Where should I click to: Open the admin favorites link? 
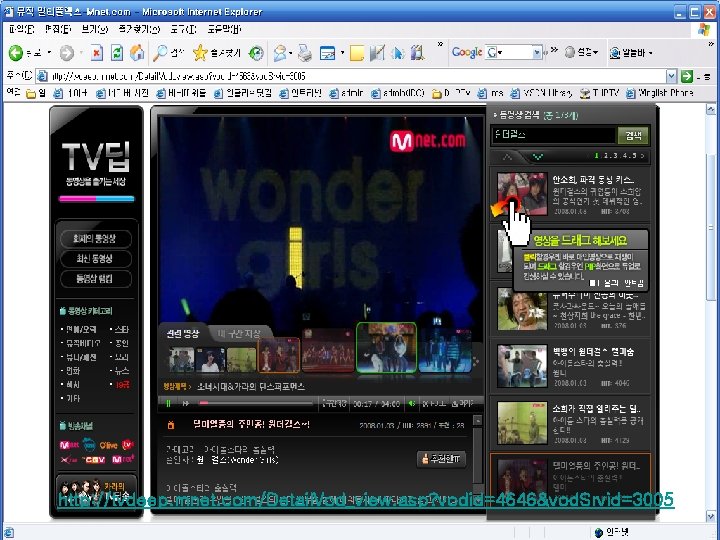point(347,93)
